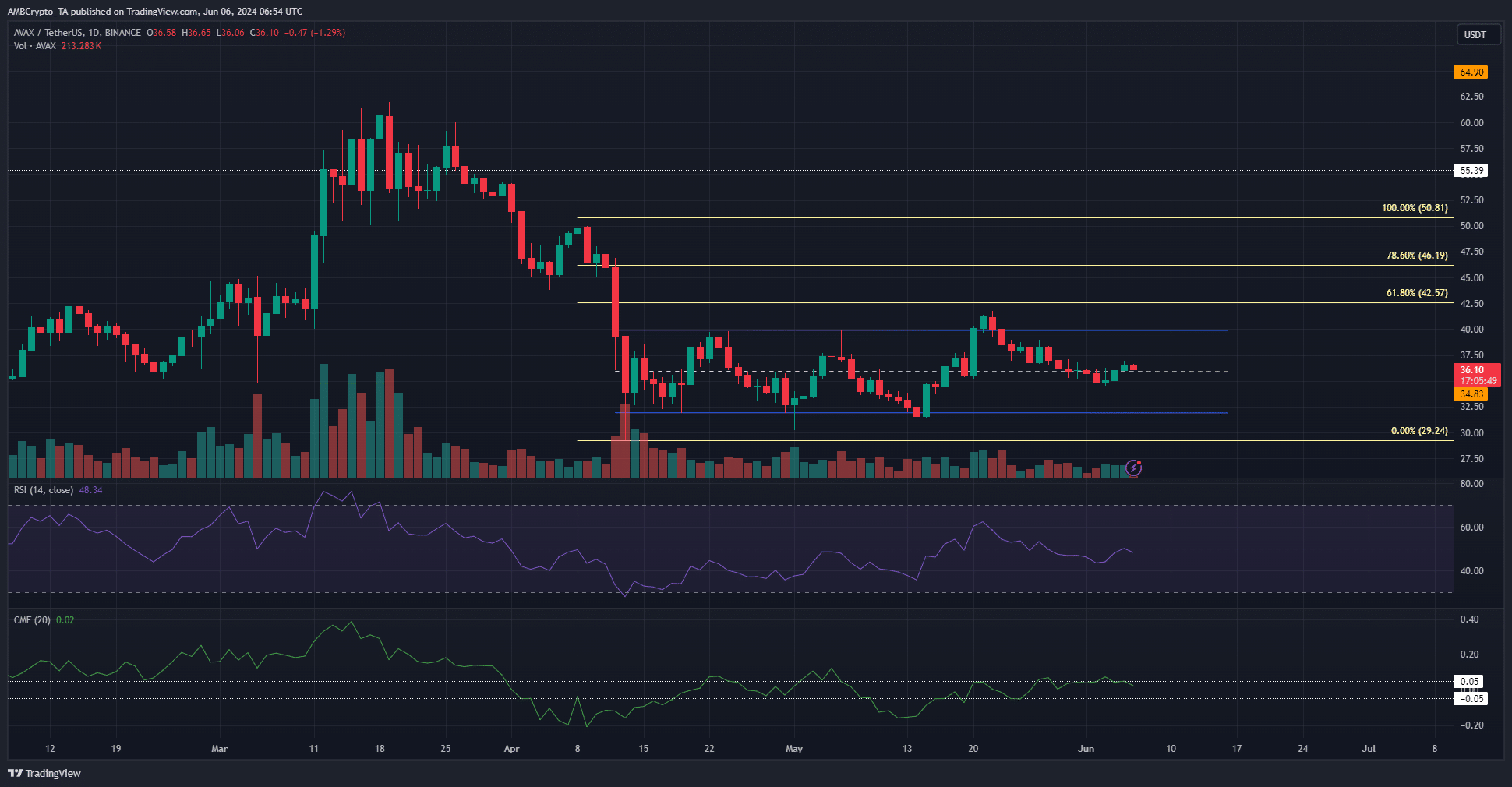The image size is (1512, 787).
Task: Click the purple lightning event icon
Action: [x=1134, y=468]
